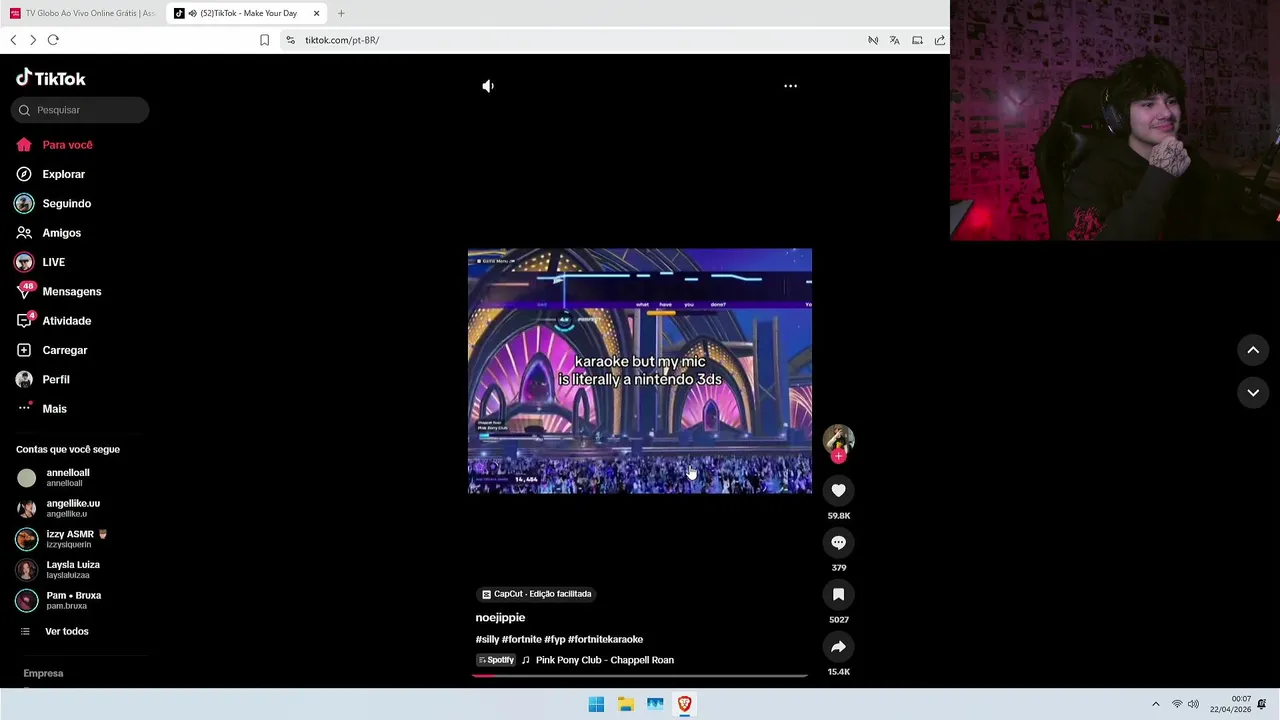Image resolution: width=1280 pixels, height=720 pixels.
Task: Open Windows Start menu
Action: (x=596, y=704)
